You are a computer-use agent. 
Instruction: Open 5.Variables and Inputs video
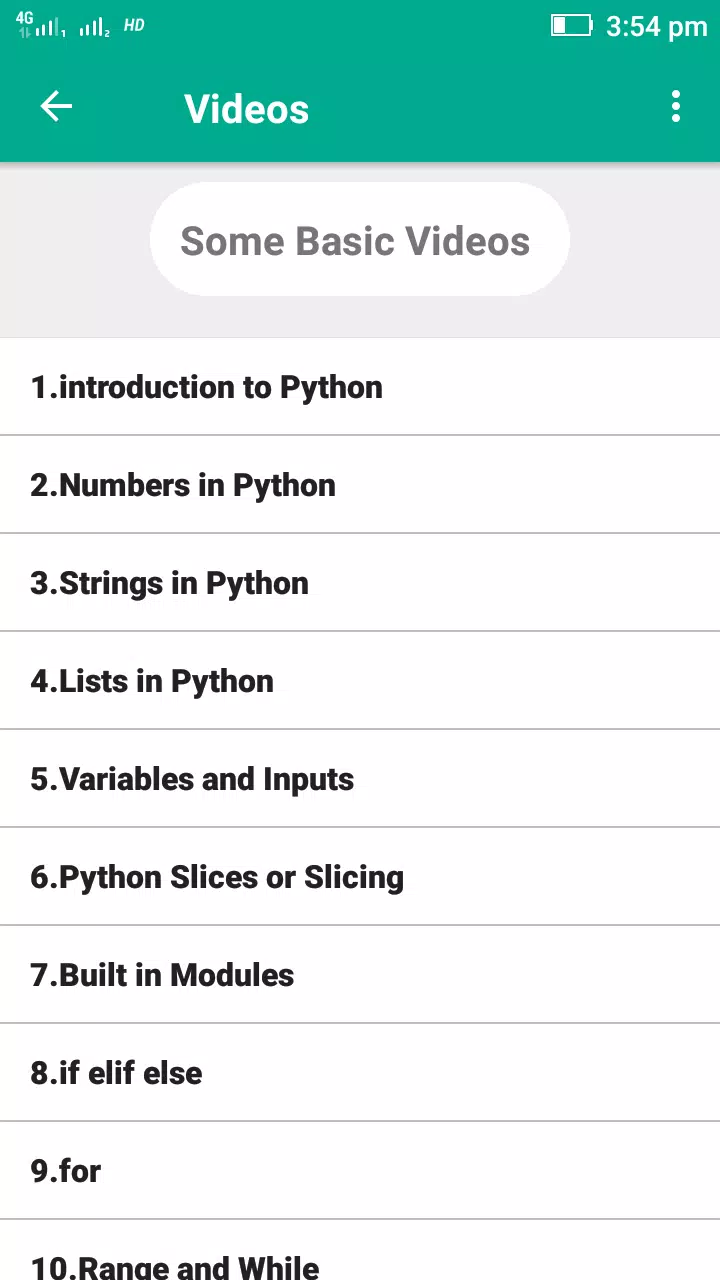(360, 779)
